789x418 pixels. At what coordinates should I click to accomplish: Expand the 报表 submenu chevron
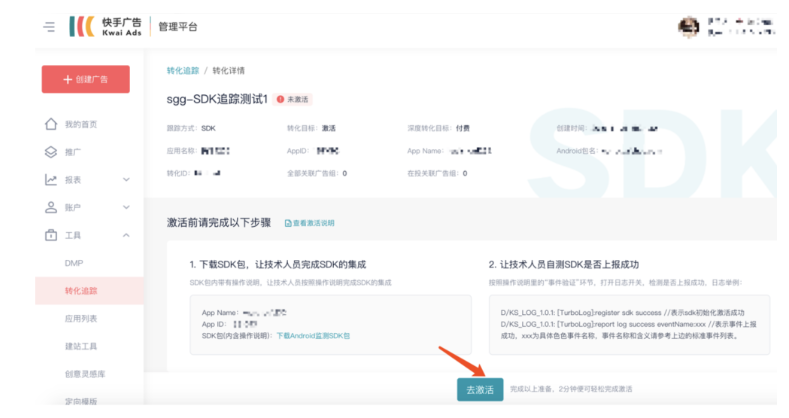126,180
